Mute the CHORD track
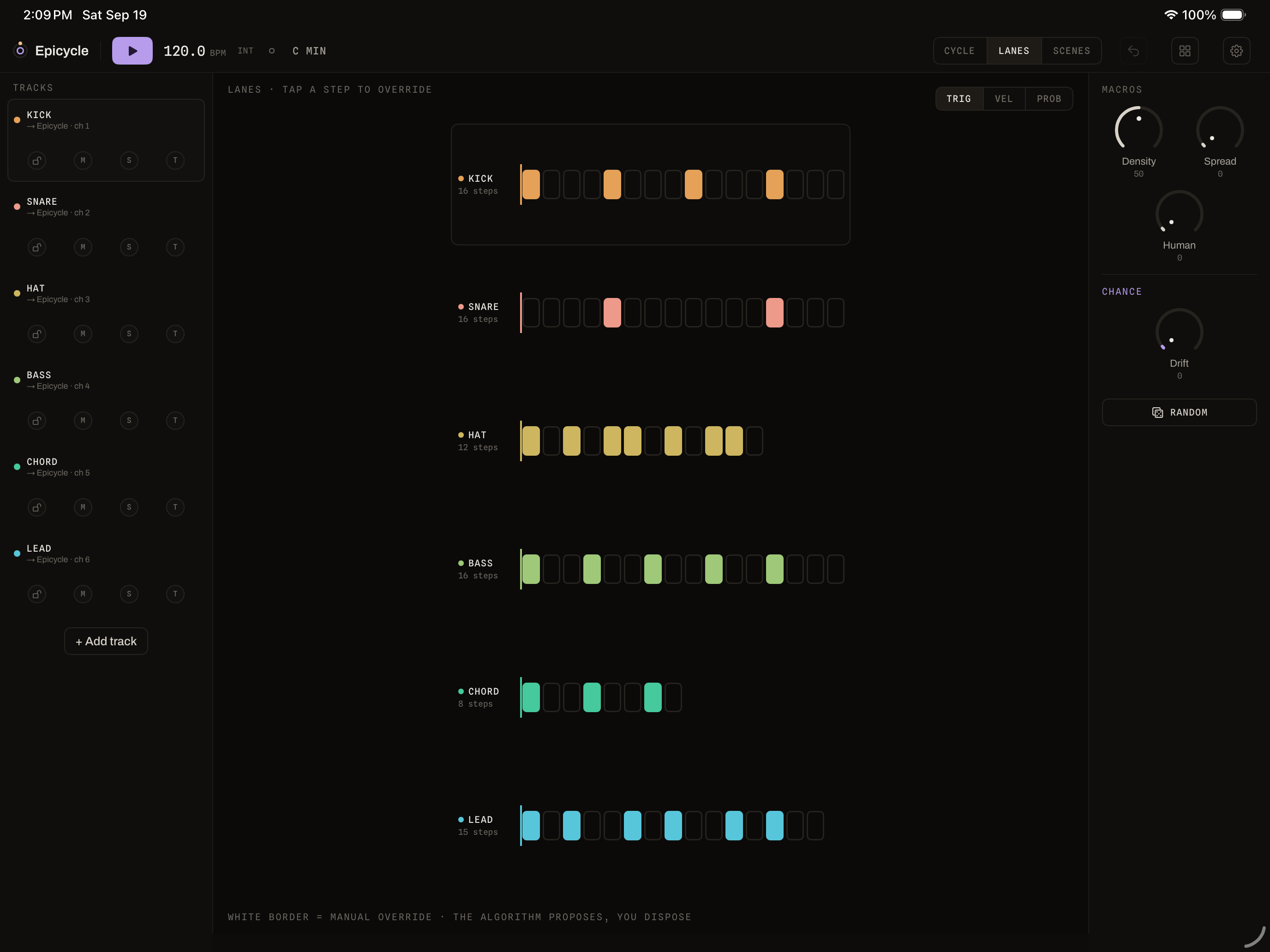Screen dimensions: 1270x952 83,507
